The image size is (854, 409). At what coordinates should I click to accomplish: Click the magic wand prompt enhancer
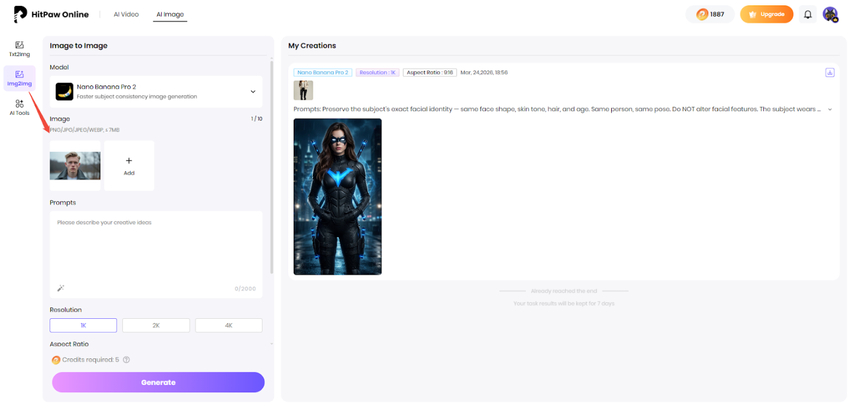coord(60,288)
